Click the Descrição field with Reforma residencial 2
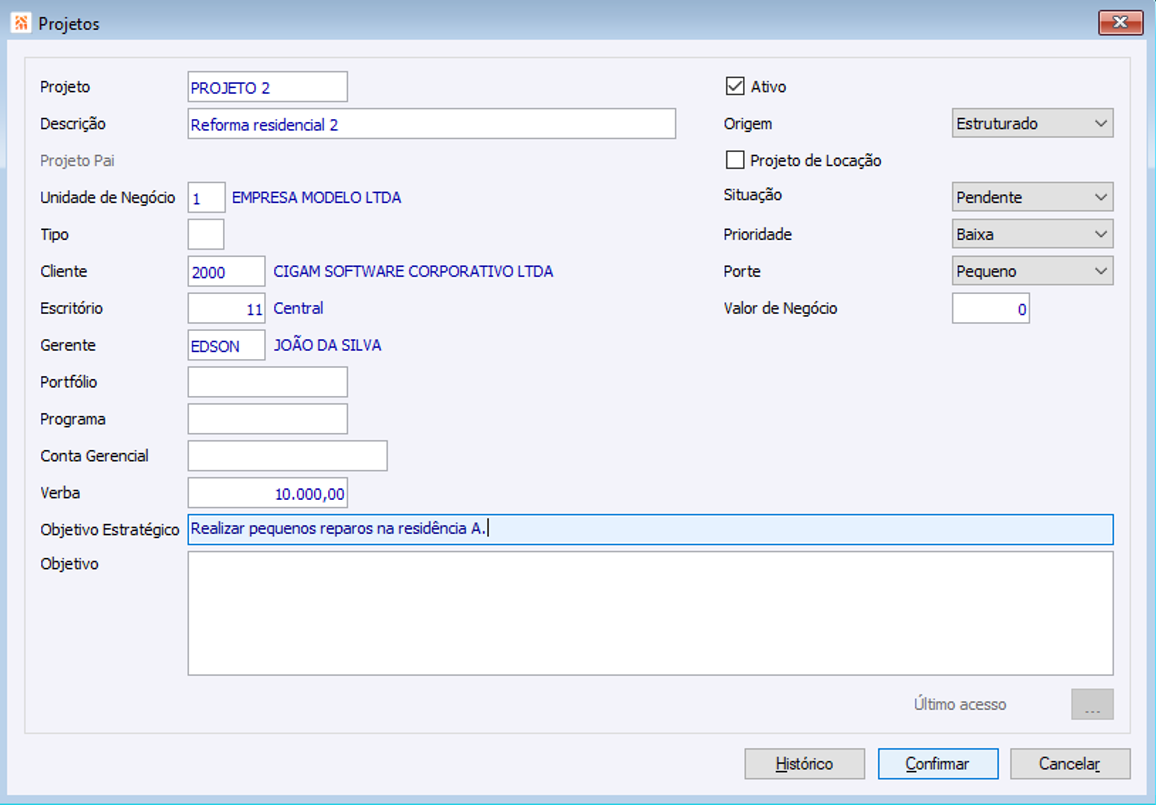 click(x=431, y=124)
